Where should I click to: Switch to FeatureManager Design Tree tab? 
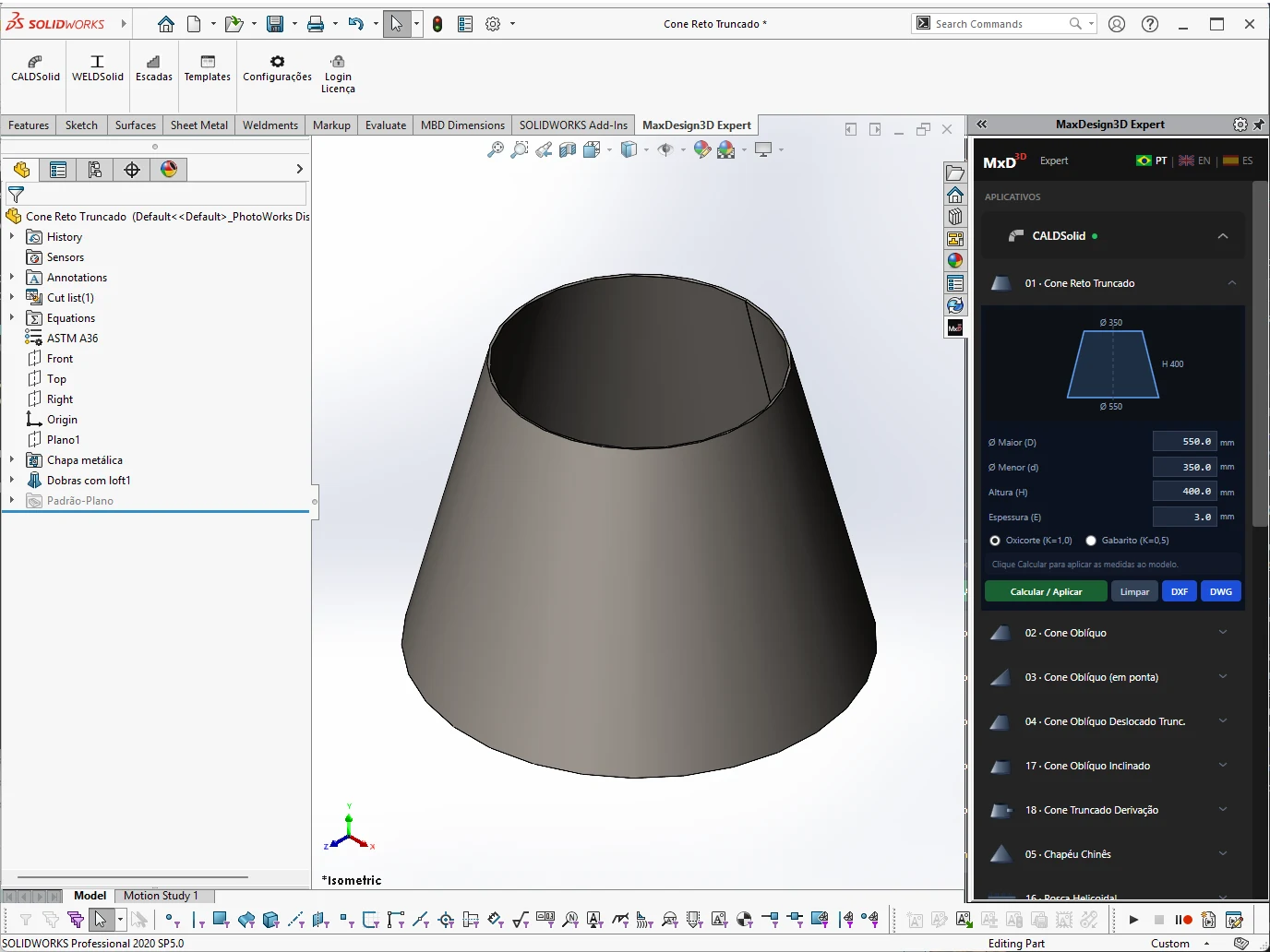pos(21,170)
